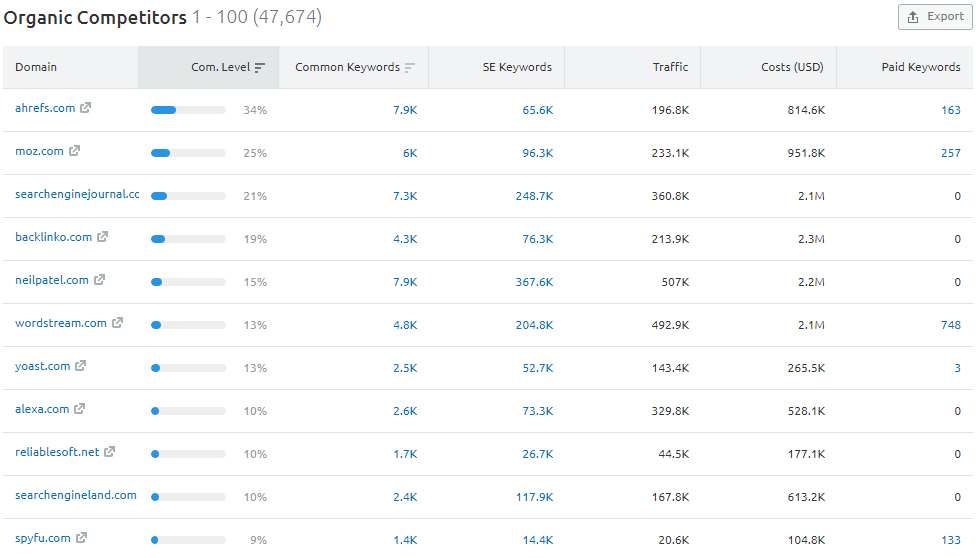Select alexa.com costs value 528.1K
Image resolution: width=976 pixels, height=558 pixels.
[x=807, y=410]
